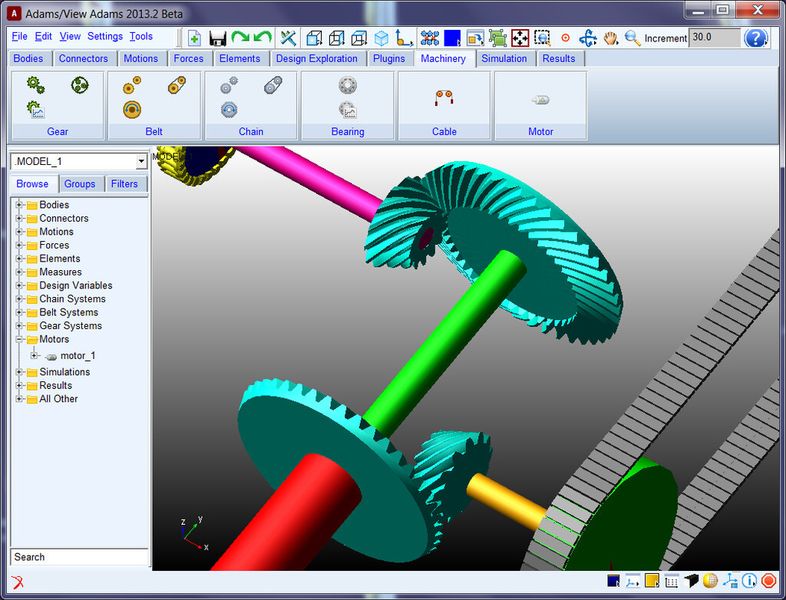
Task: Click the Motor creation icon in ribbon
Action: 540,100
